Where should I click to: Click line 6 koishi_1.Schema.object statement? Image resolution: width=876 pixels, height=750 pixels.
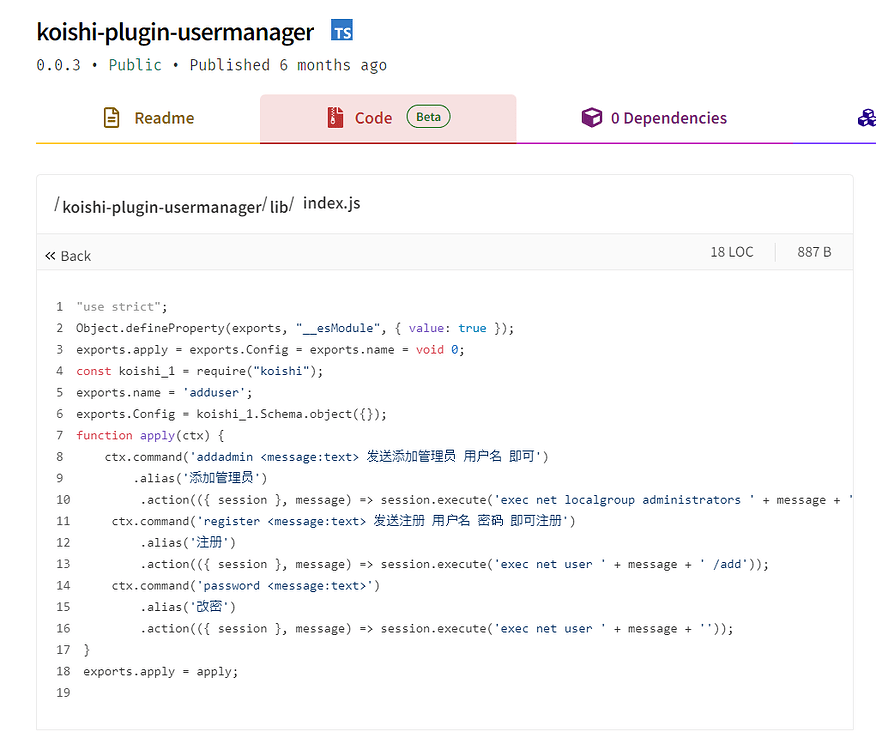pos(231,414)
